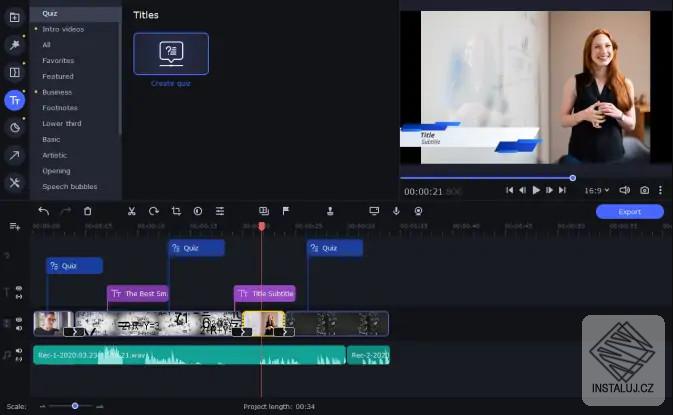This screenshot has width=673, height=415.
Task: Toggle link on the audio track
Action: [19, 359]
